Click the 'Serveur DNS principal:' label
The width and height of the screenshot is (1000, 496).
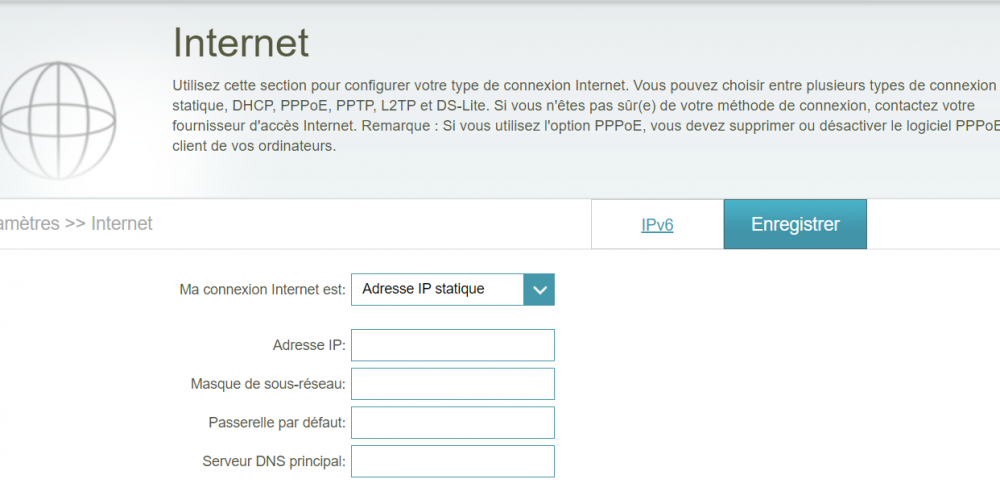click(274, 462)
